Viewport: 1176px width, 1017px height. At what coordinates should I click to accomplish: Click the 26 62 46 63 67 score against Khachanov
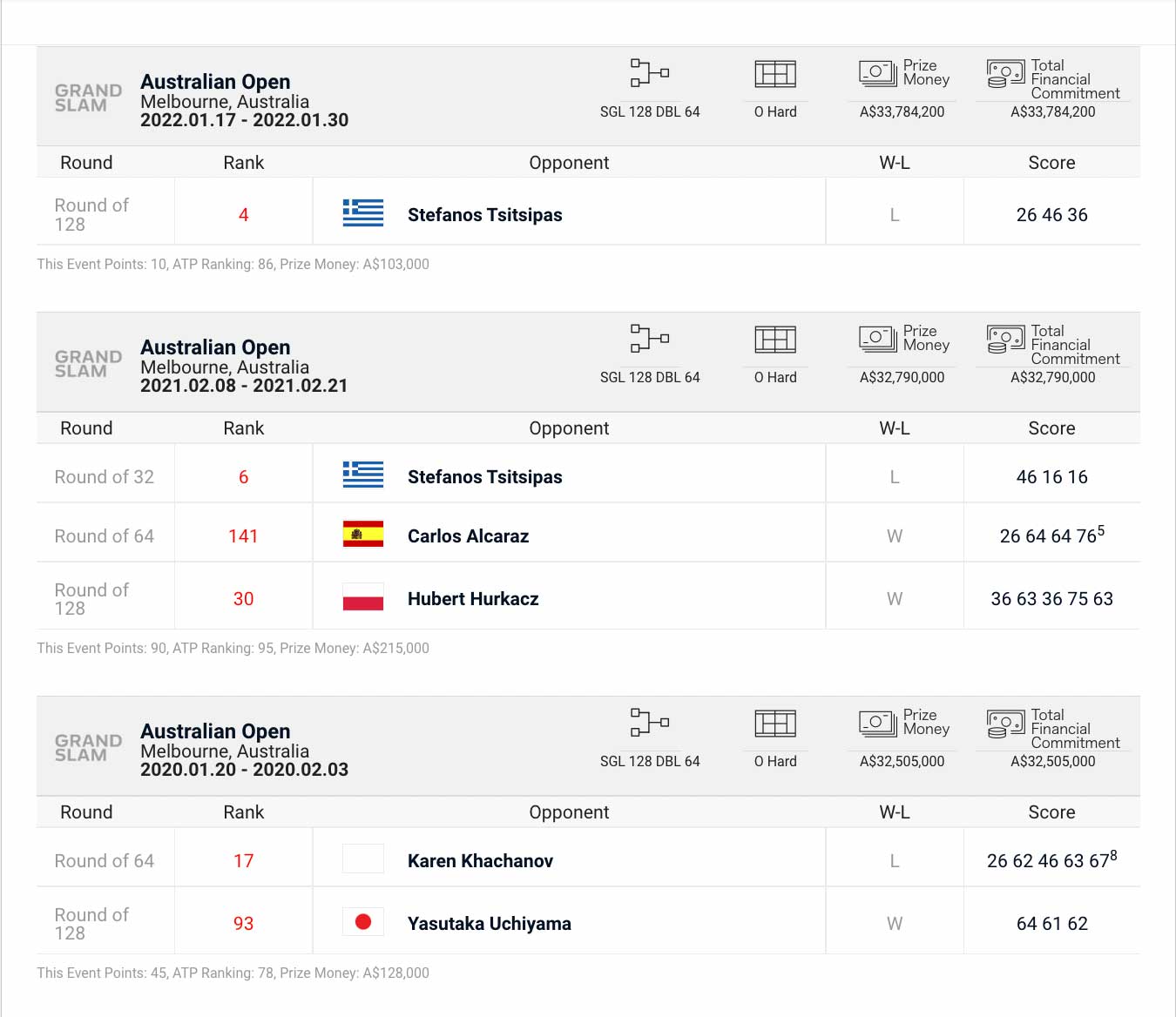1052,859
